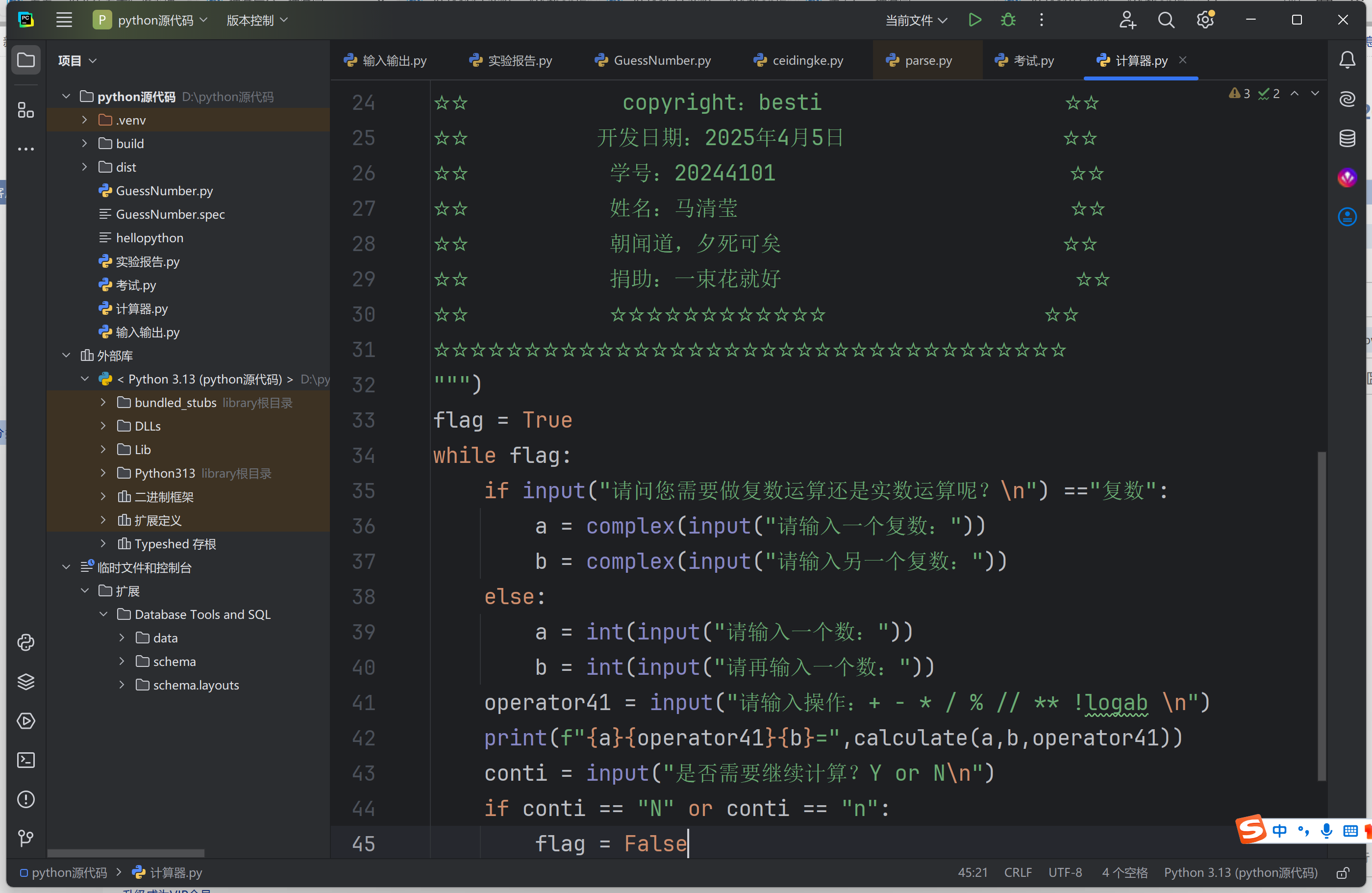1372x893 pixels.
Task: Run the current file with the play button
Action: [974, 20]
